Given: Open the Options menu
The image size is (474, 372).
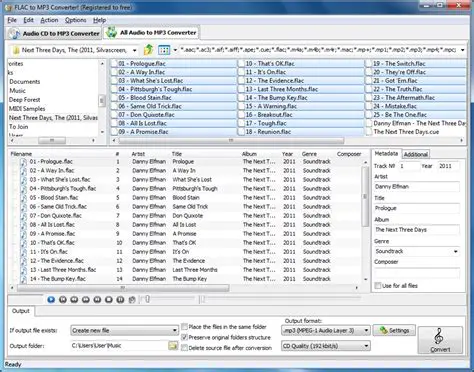Looking at the screenshot, I should pyautogui.click(x=76, y=20).
